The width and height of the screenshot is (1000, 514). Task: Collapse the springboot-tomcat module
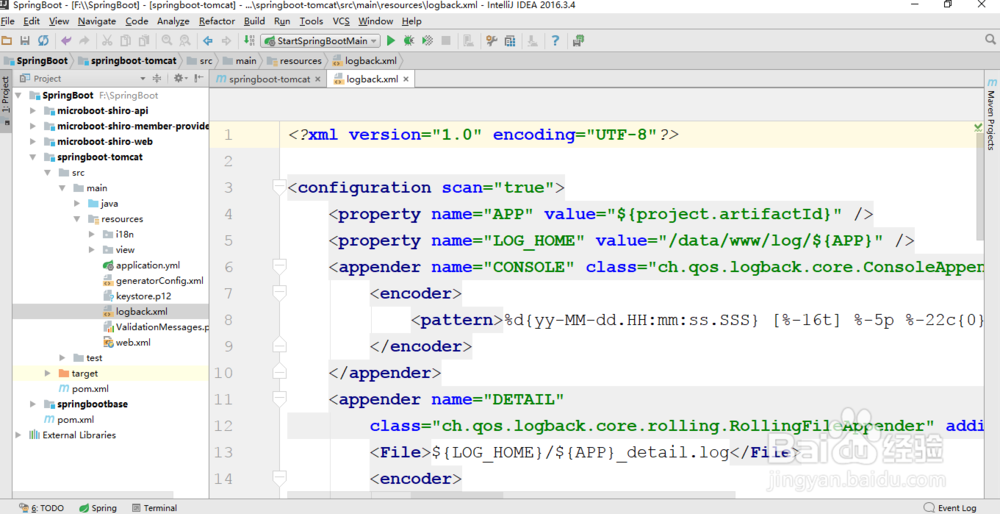tap(33, 158)
